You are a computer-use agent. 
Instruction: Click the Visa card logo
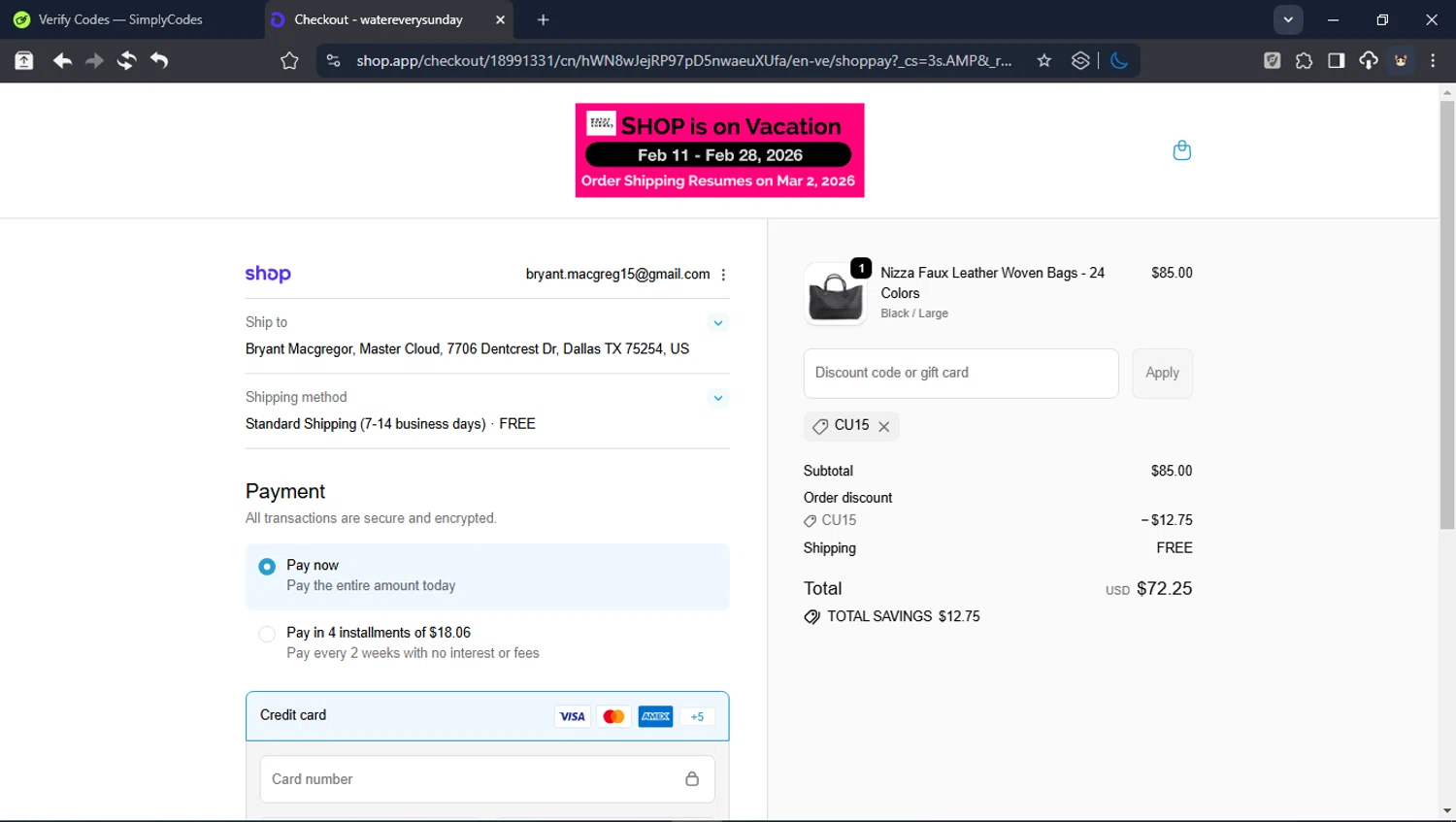point(573,716)
